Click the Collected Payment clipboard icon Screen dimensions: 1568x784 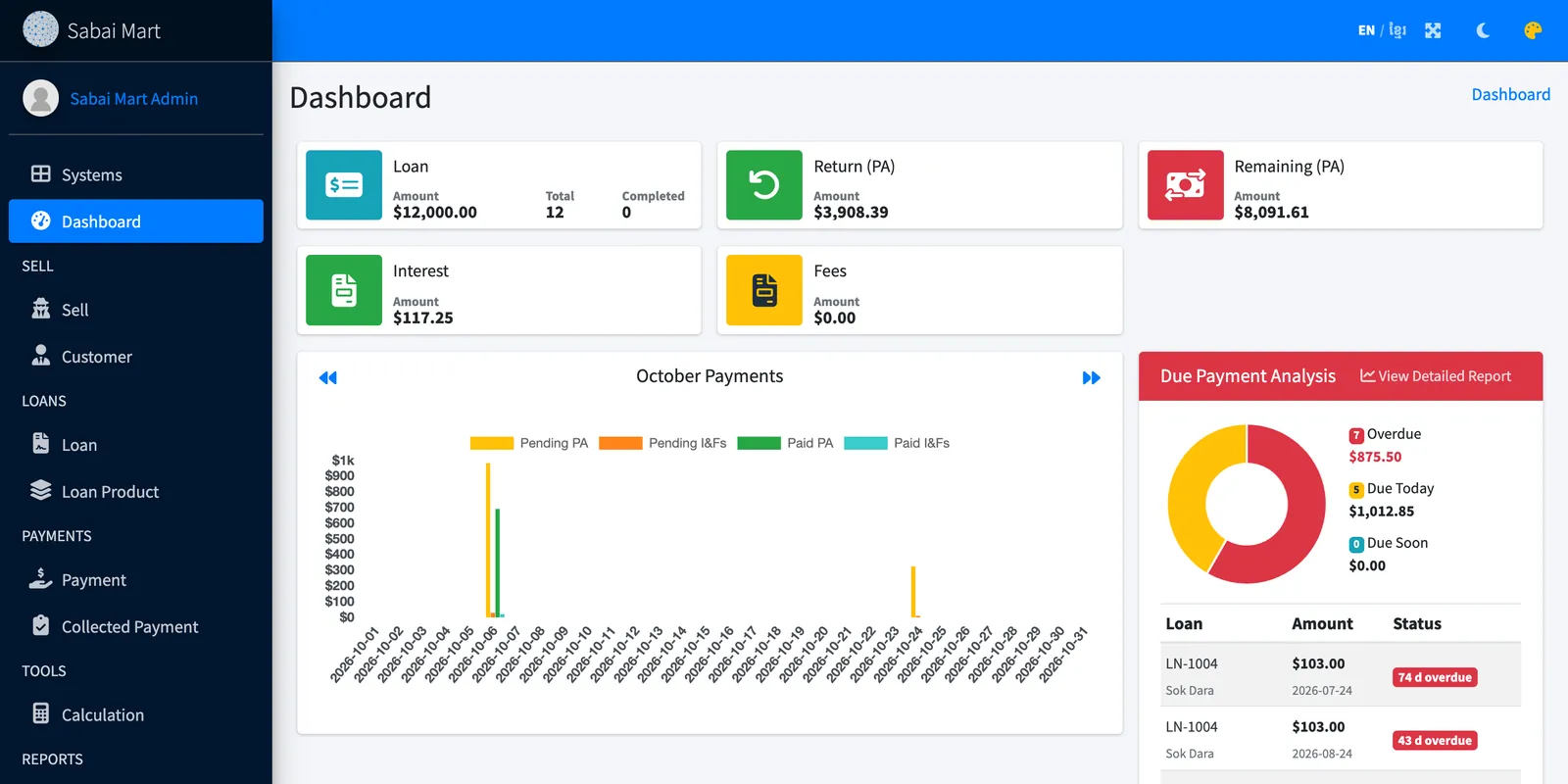pos(40,625)
